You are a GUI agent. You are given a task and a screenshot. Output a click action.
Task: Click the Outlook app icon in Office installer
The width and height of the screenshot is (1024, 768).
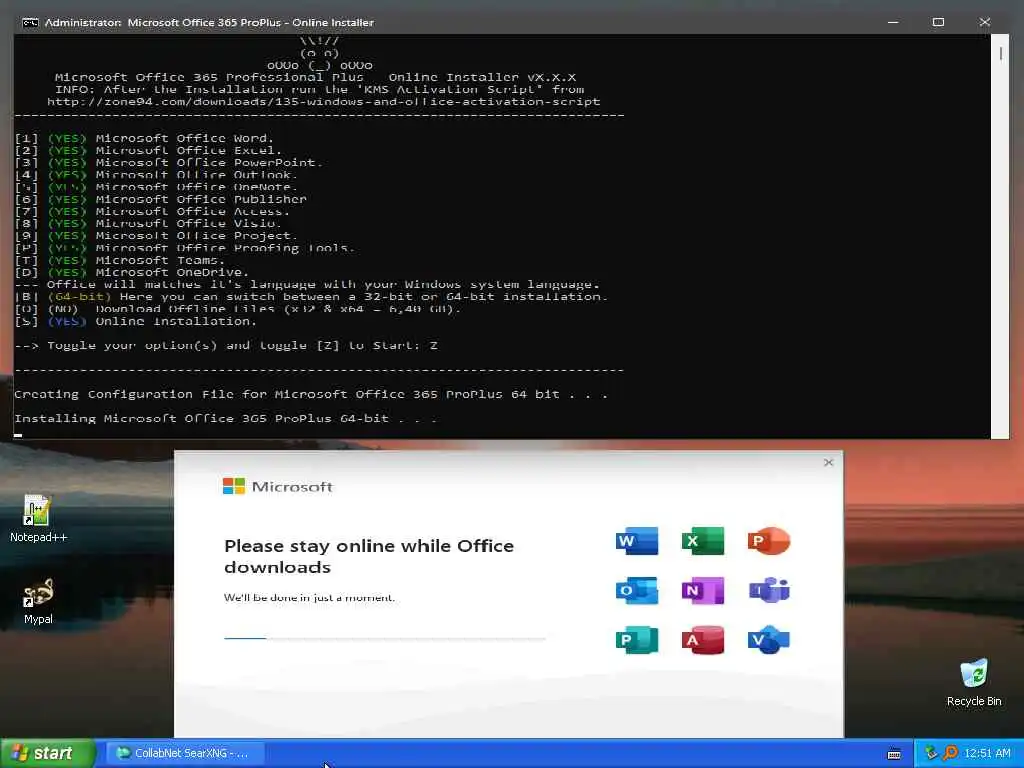[637, 590]
